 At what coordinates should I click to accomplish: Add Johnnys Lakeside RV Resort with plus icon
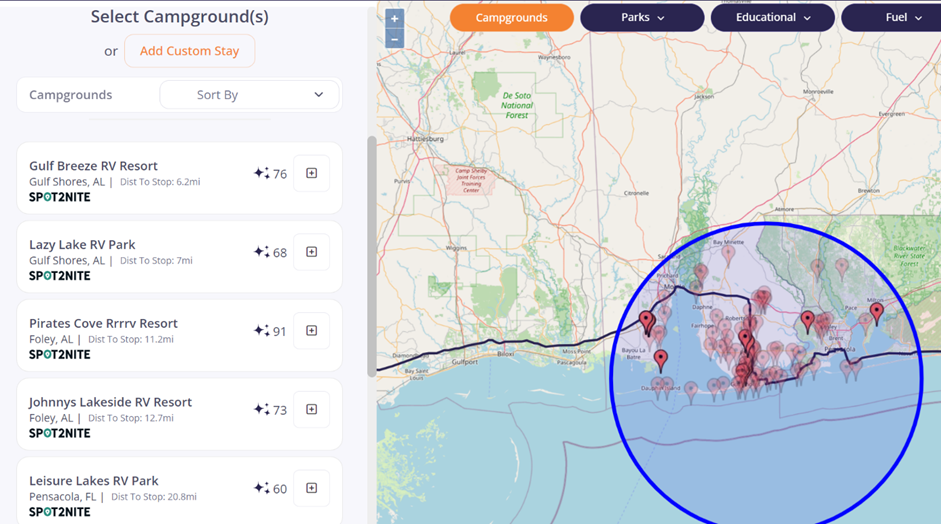click(x=311, y=409)
